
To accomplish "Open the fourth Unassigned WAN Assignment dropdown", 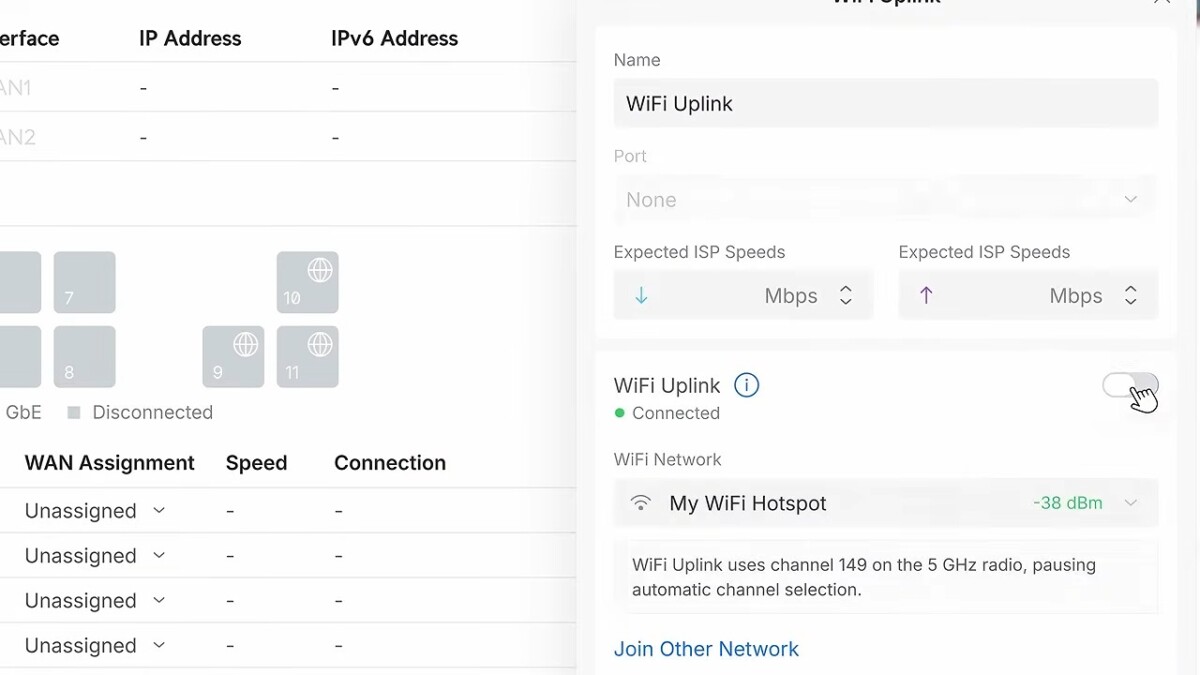I will [95, 646].
